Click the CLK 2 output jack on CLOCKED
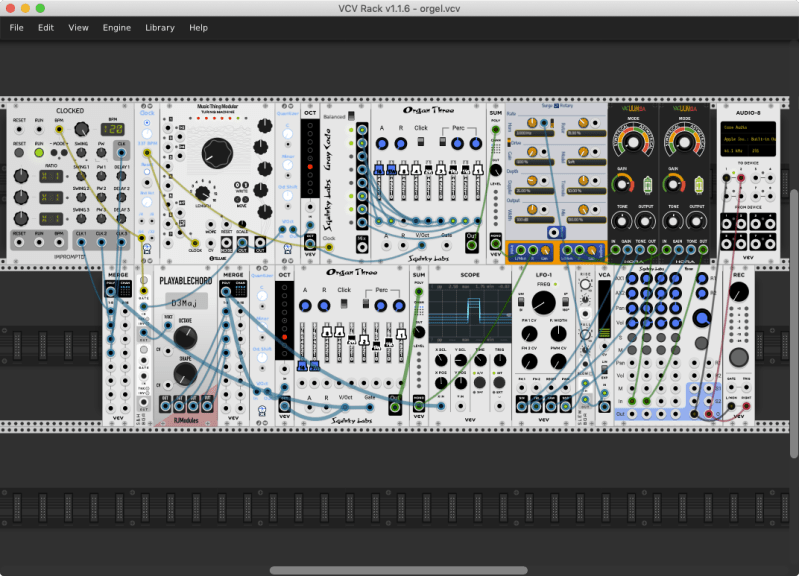This screenshot has height=576, width=799. 101,242
